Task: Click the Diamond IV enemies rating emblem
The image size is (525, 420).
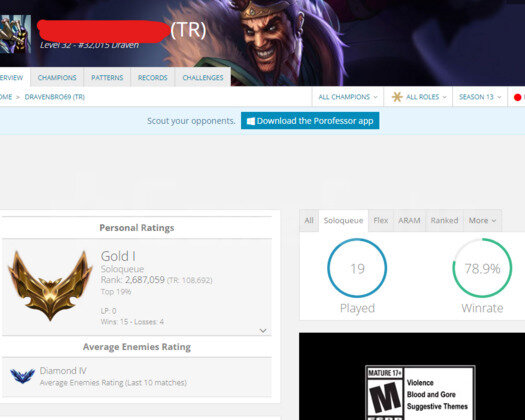Action: pos(22,376)
